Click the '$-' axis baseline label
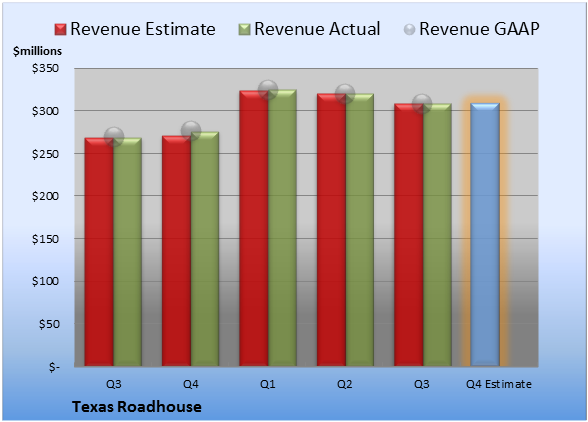The width and height of the screenshot is (588, 422). 54,367
